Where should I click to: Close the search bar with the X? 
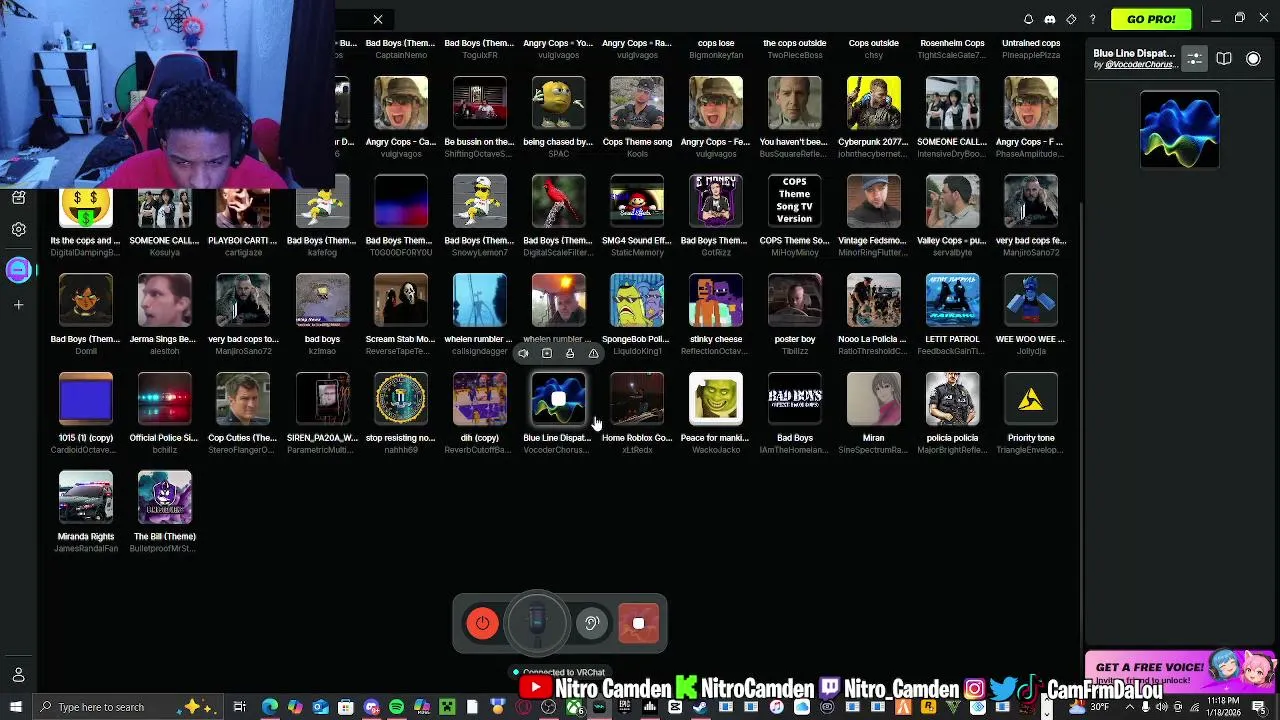[x=378, y=19]
